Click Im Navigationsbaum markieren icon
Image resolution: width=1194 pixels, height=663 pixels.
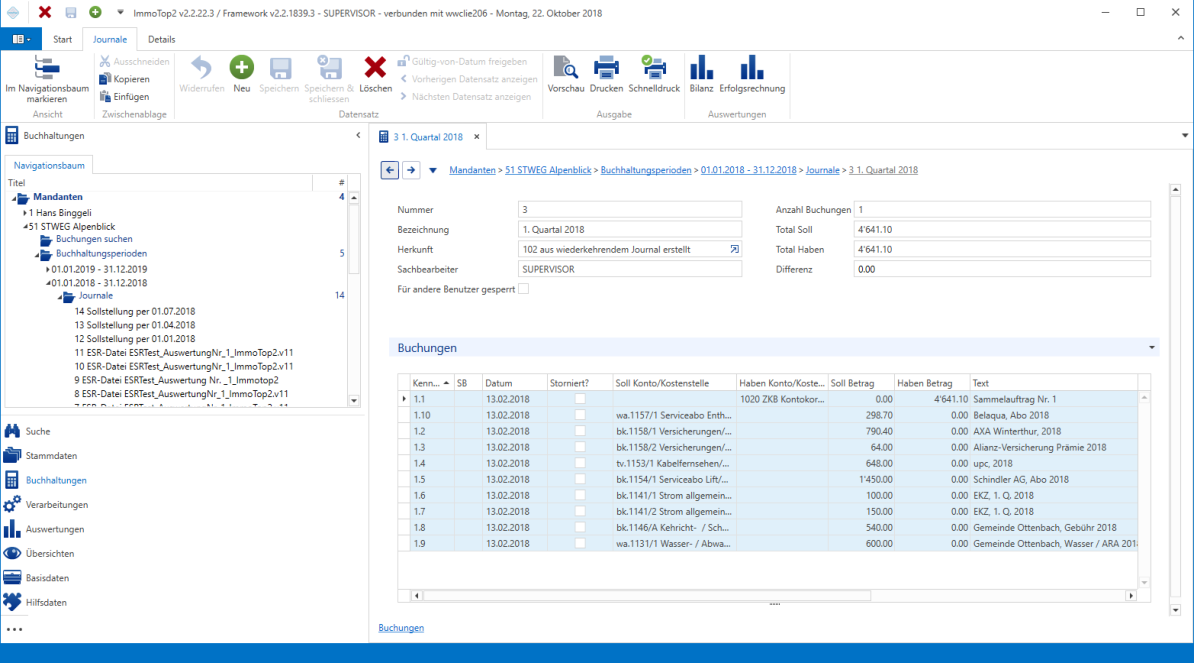point(46,68)
